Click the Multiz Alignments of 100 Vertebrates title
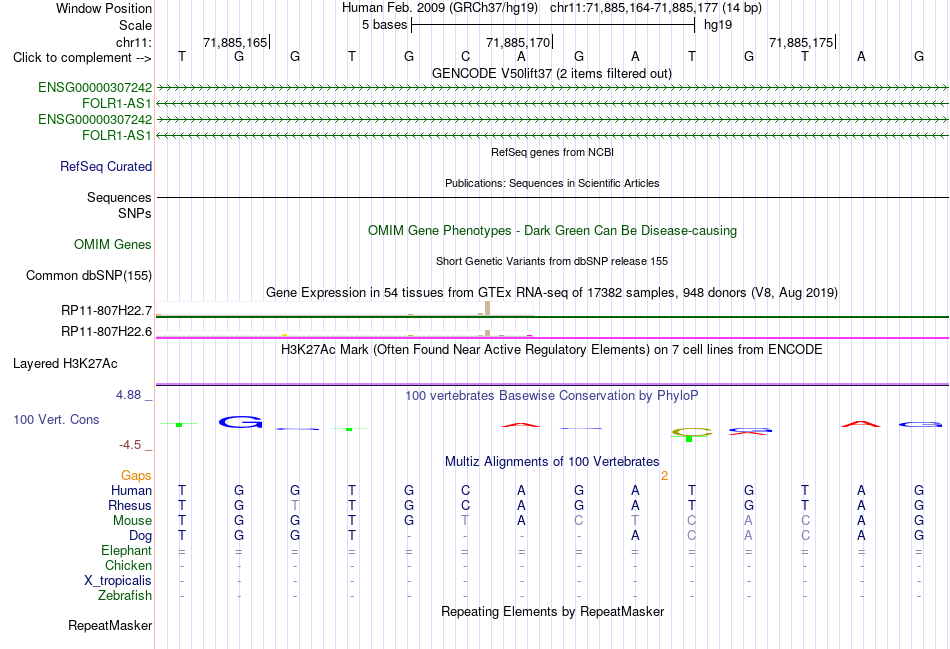This screenshot has height=649, width=950. [x=551, y=462]
